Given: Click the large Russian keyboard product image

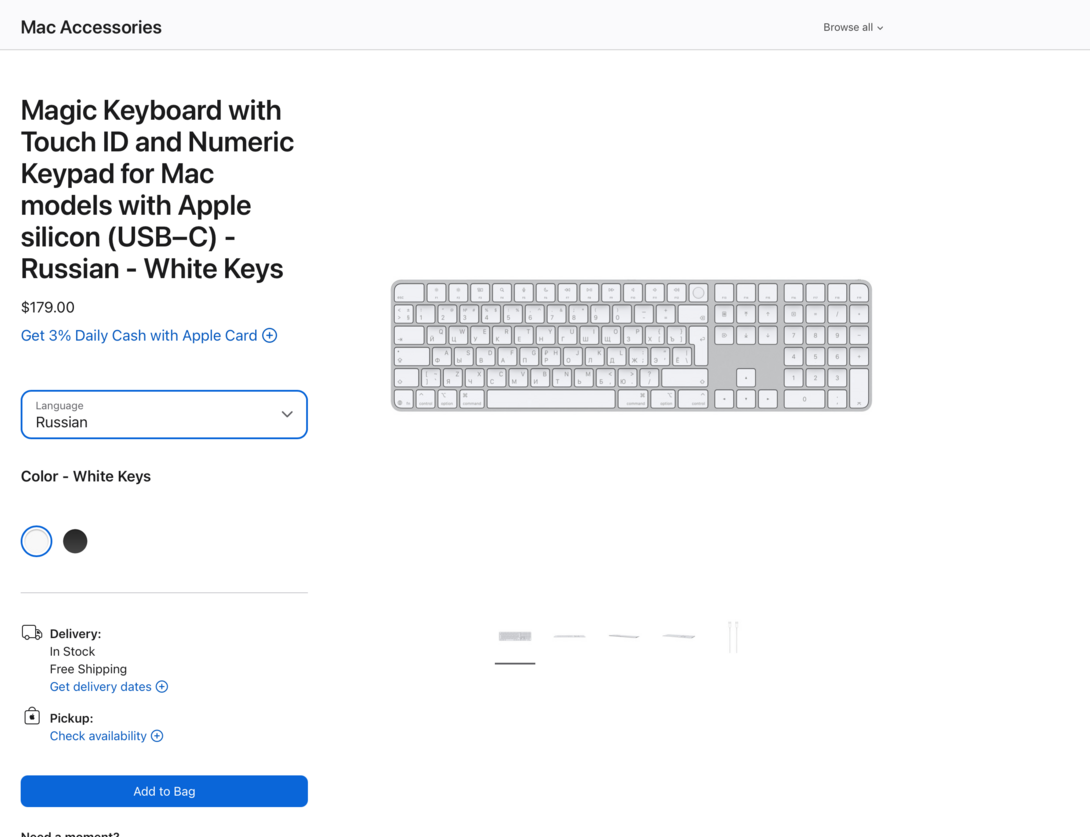Looking at the screenshot, I should coord(631,345).
